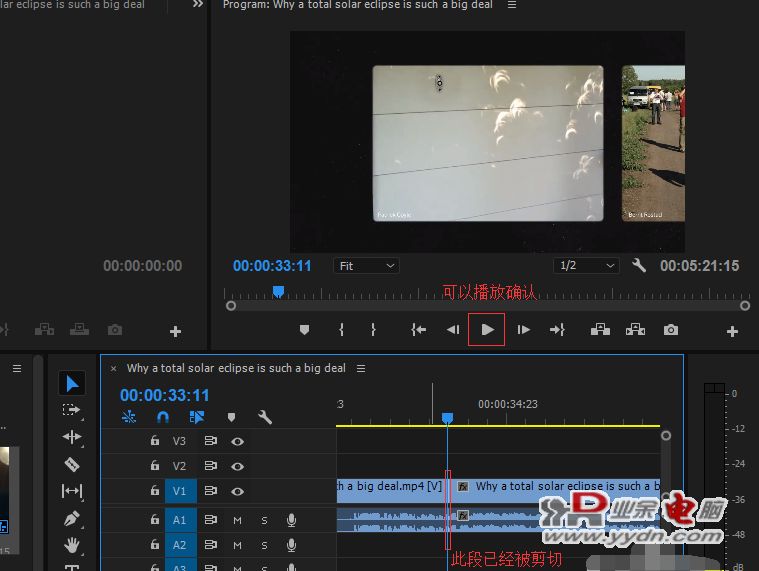This screenshot has width=759, height=571.
Task: Open Source monitor button editor plus
Action: 175,331
